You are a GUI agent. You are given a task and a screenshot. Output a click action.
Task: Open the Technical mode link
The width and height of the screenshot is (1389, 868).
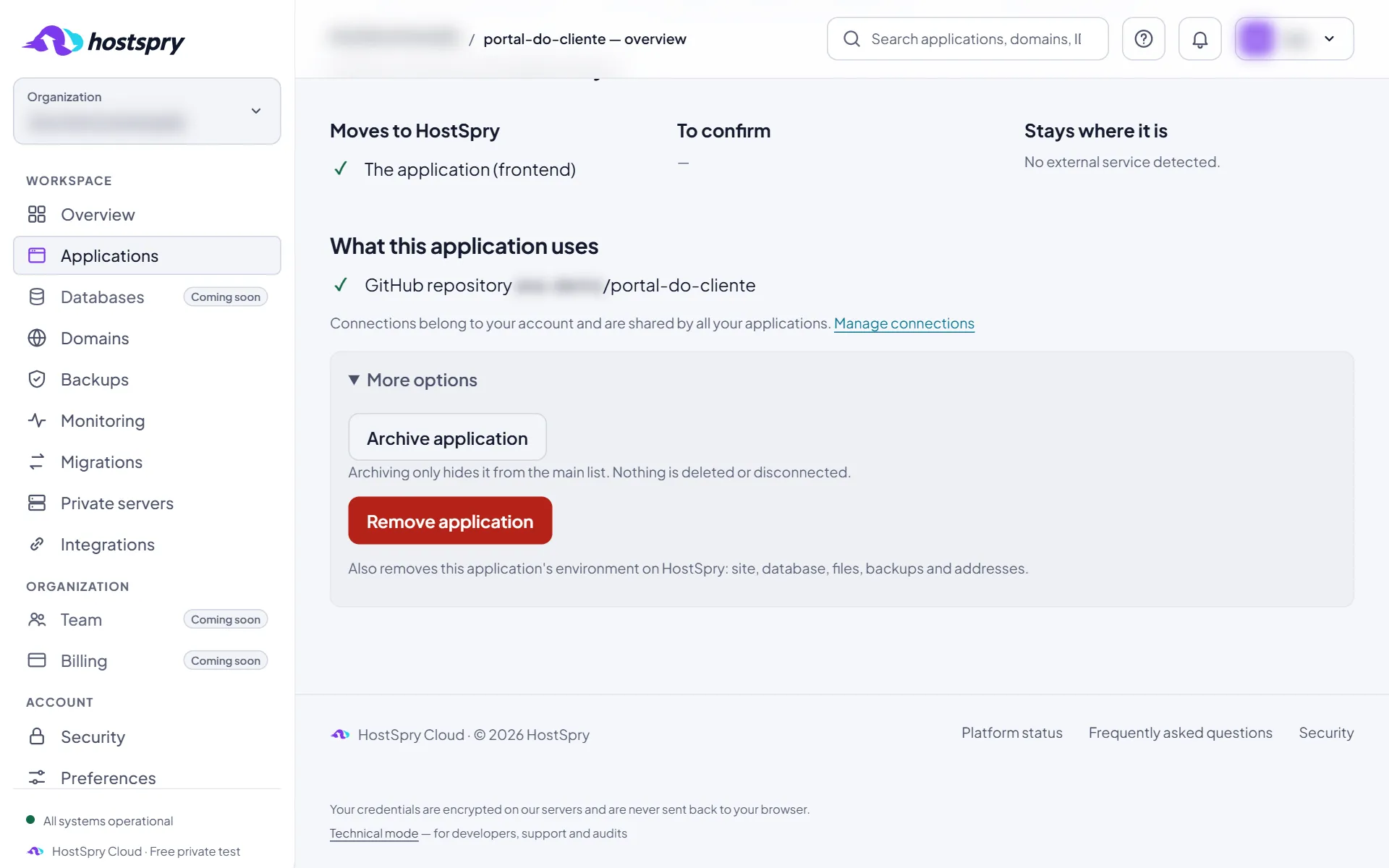(374, 833)
